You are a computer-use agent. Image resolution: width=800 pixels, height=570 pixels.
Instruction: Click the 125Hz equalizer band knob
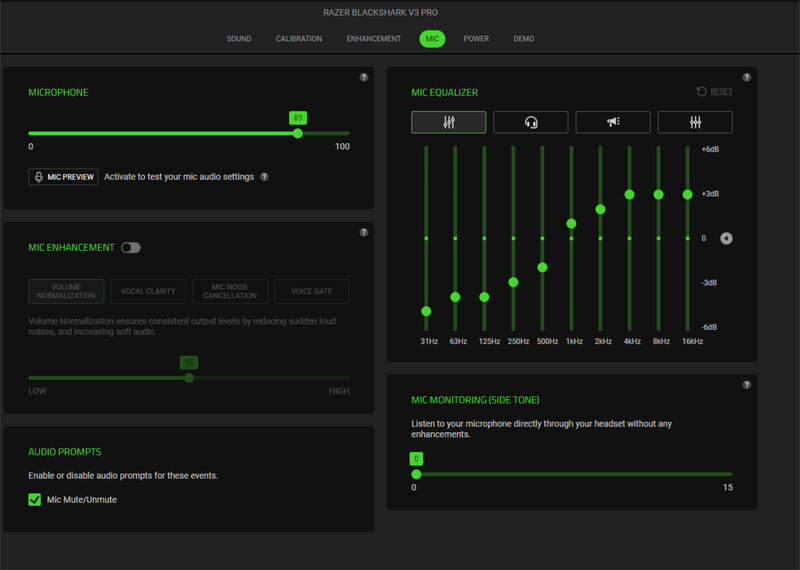pyautogui.click(x=485, y=297)
